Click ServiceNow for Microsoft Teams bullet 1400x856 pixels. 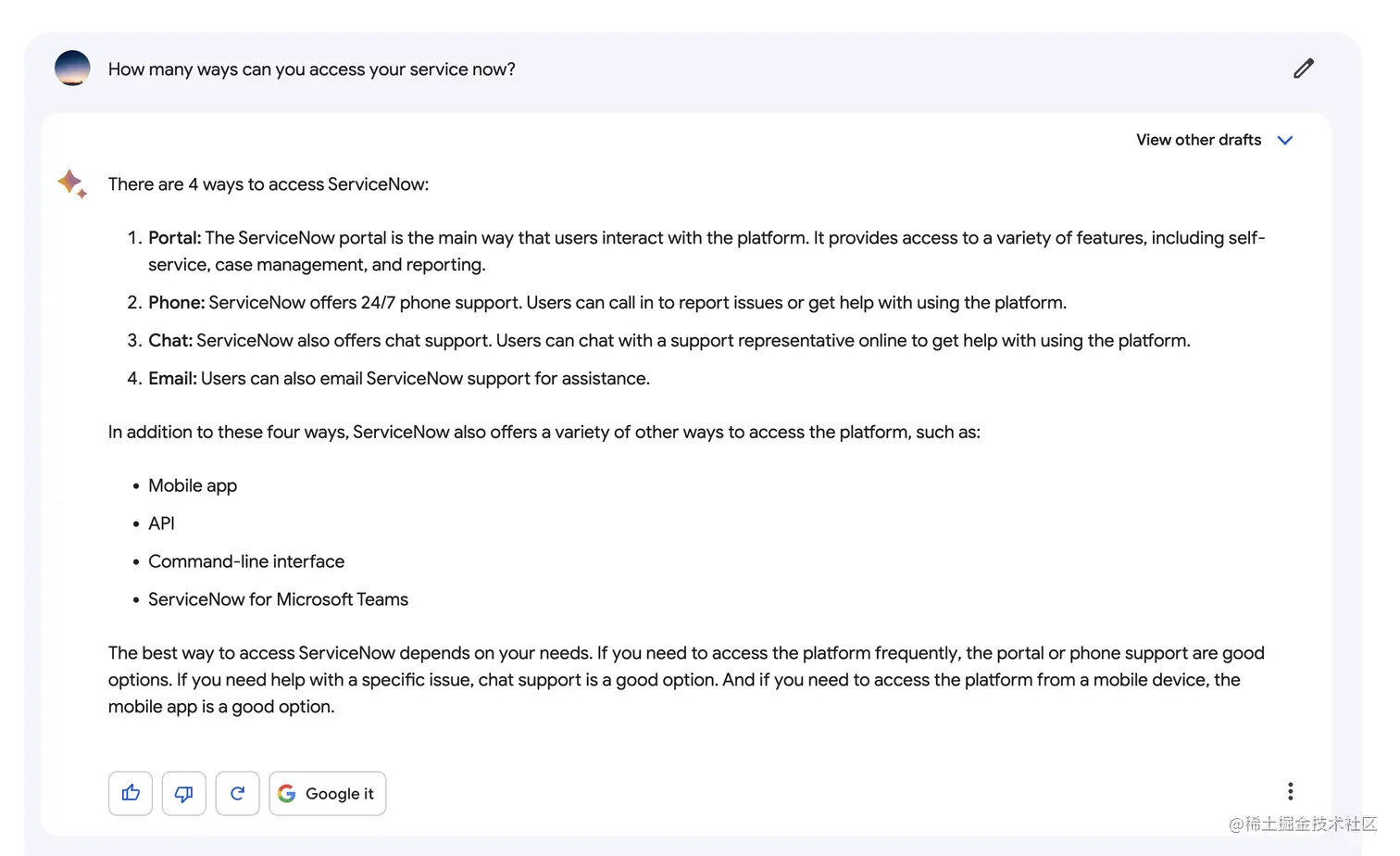point(278,599)
